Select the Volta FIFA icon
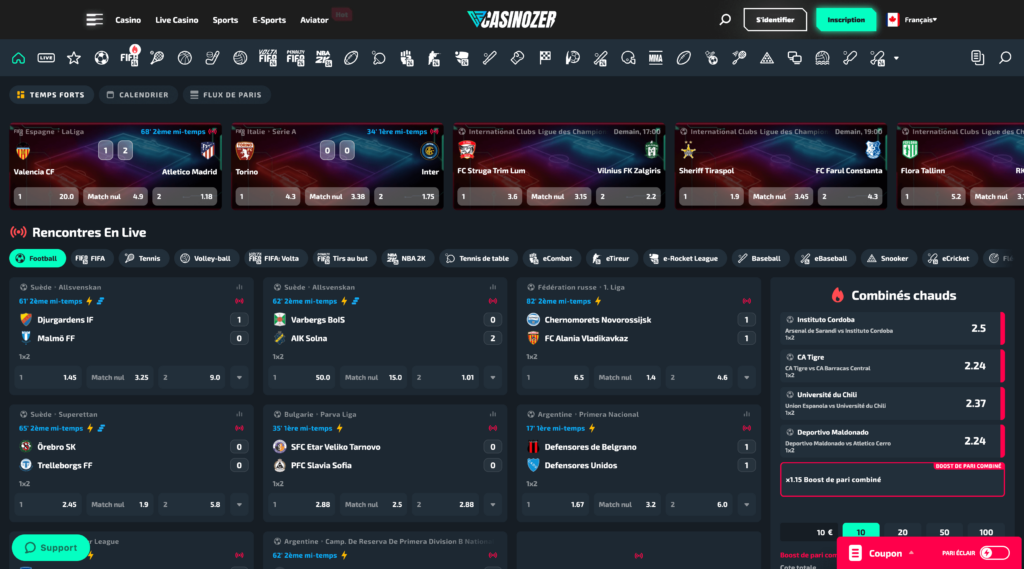The height and width of the screenshot is (569, 1024). point(268,58)
